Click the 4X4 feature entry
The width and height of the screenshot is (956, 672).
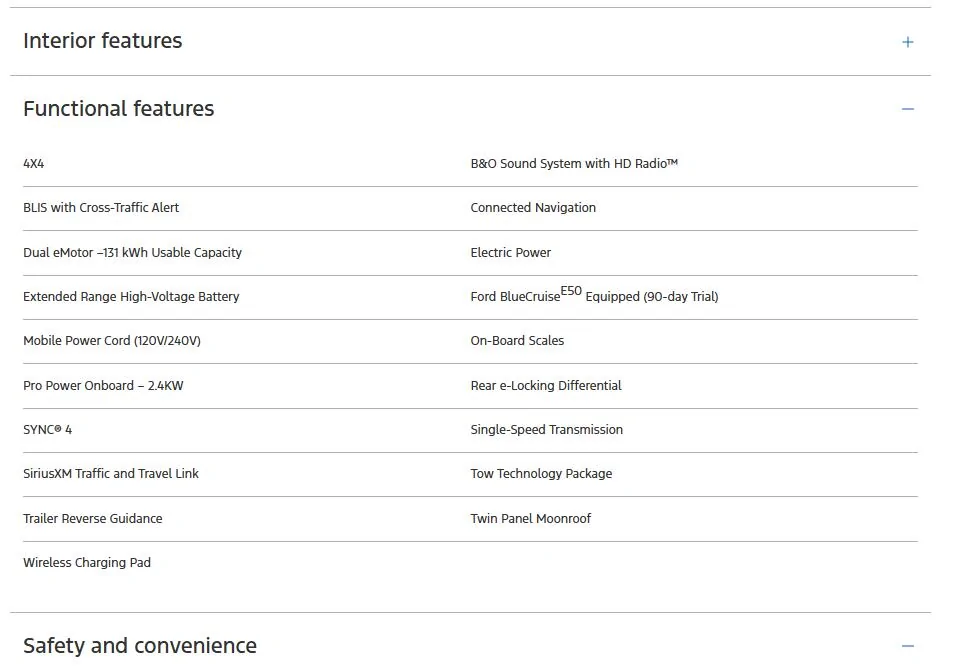click(x=34, y=163)
